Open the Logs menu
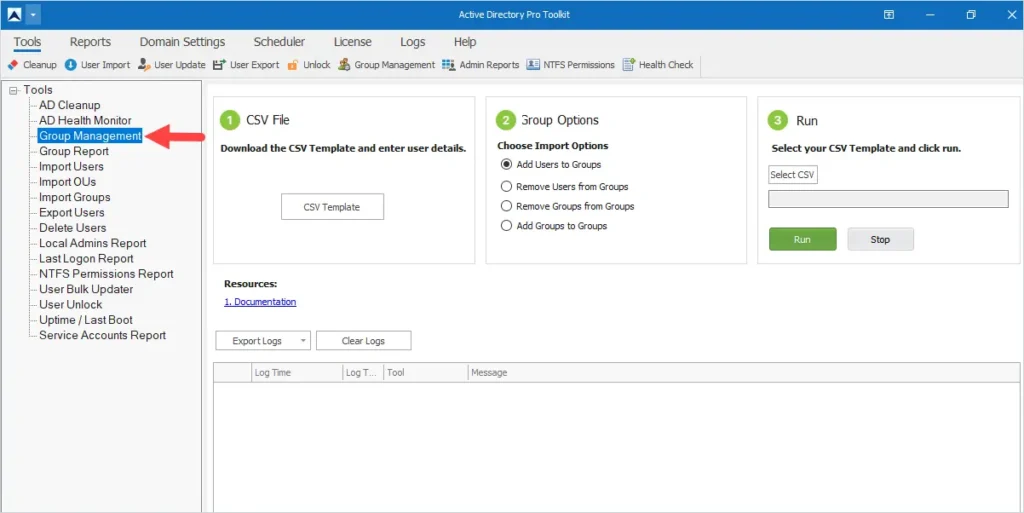Image resolution: width=1024 pixels, height=513 pixels. [413, 42]
